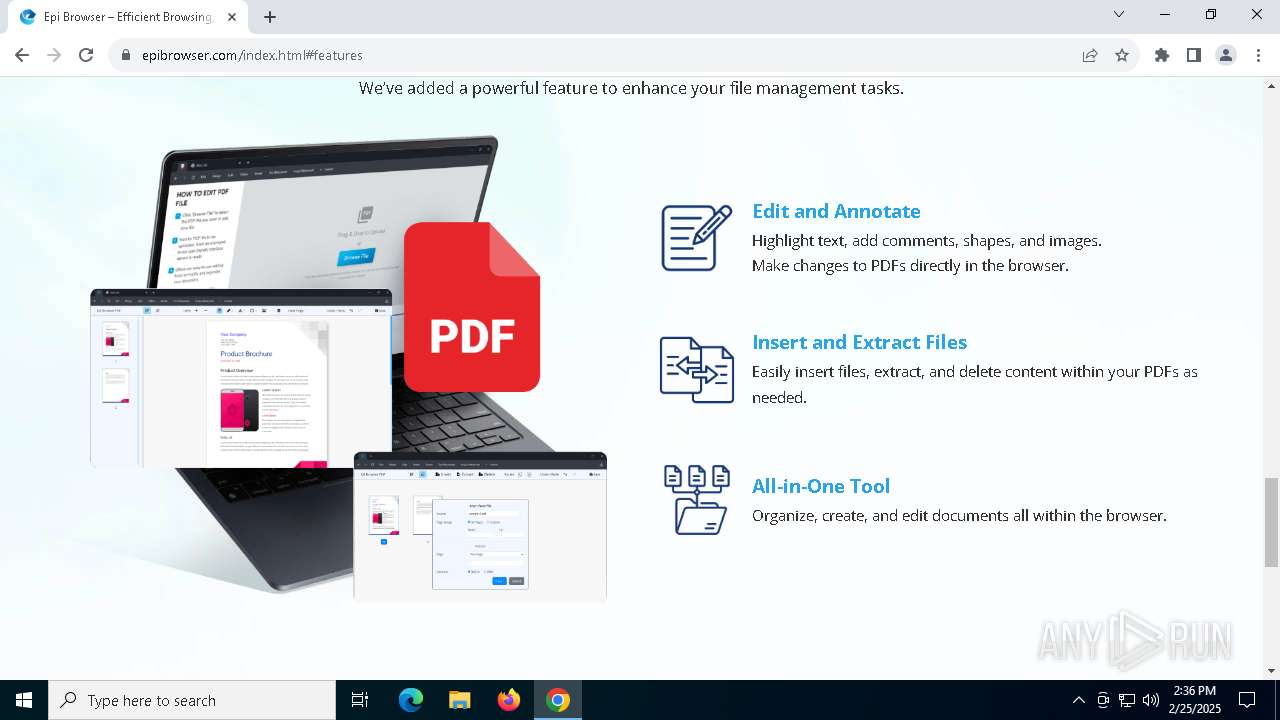Click the browser forward arrow

[x=55, y=55]
